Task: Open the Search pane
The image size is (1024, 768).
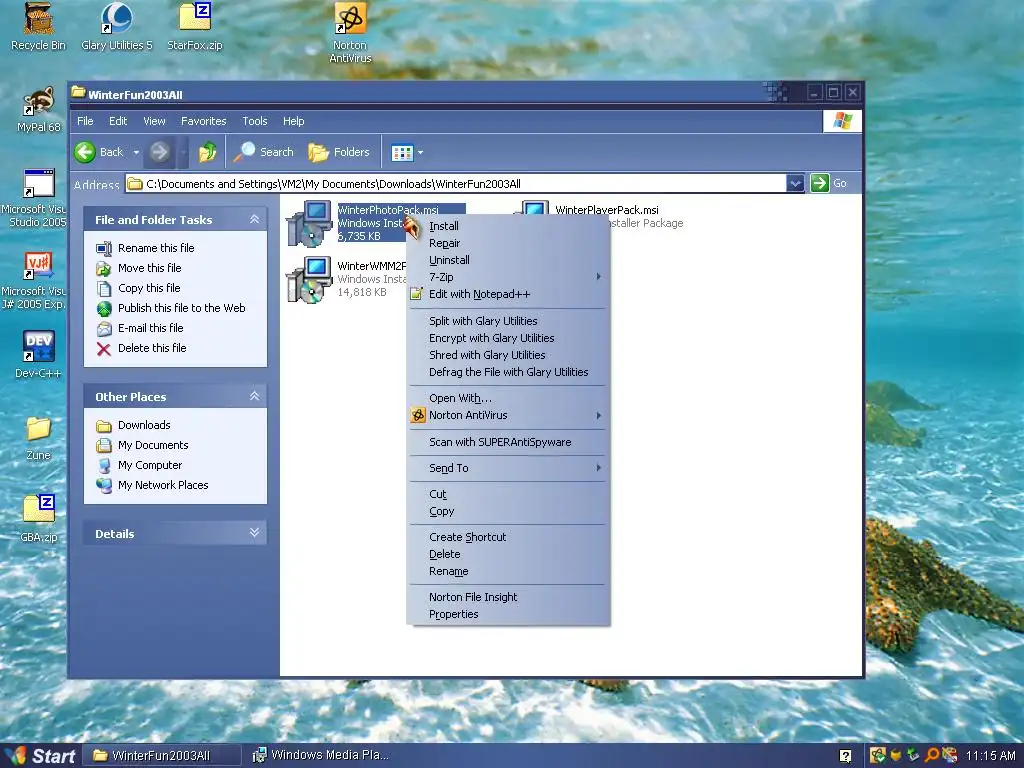Action: click(x=264, y=152)
